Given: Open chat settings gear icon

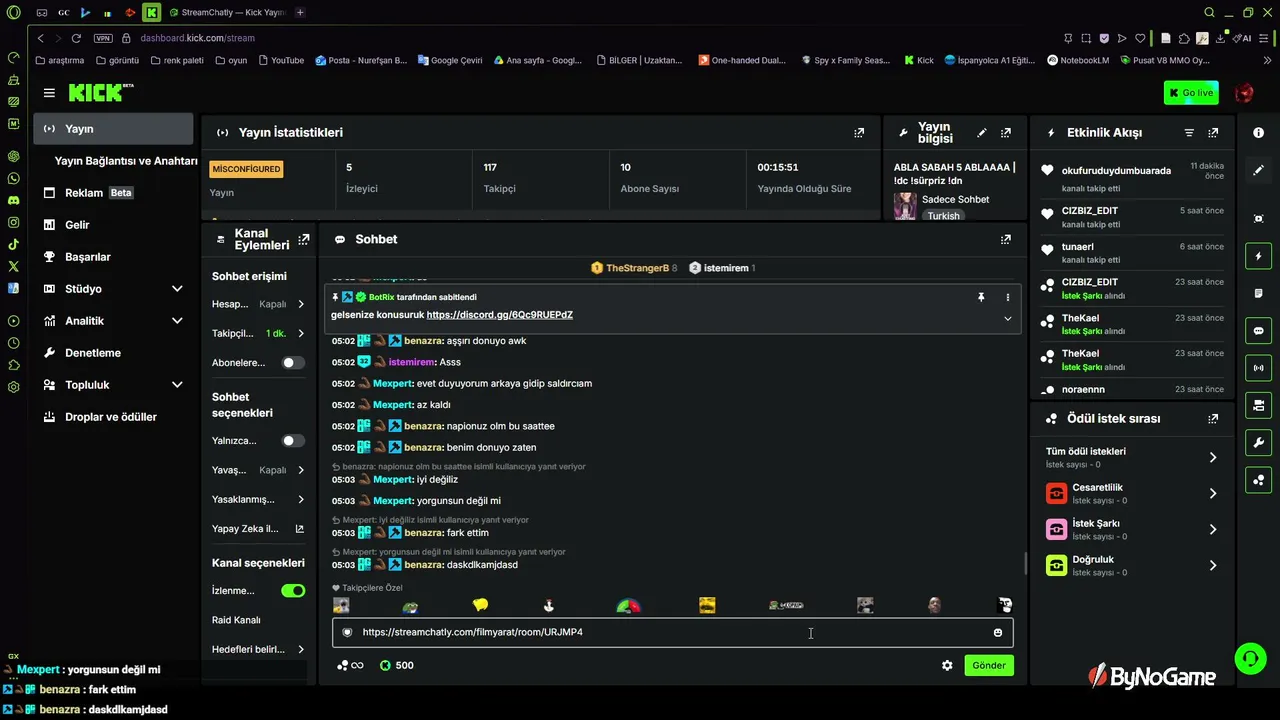Looking at the screenshot, I should coord(947,665).
